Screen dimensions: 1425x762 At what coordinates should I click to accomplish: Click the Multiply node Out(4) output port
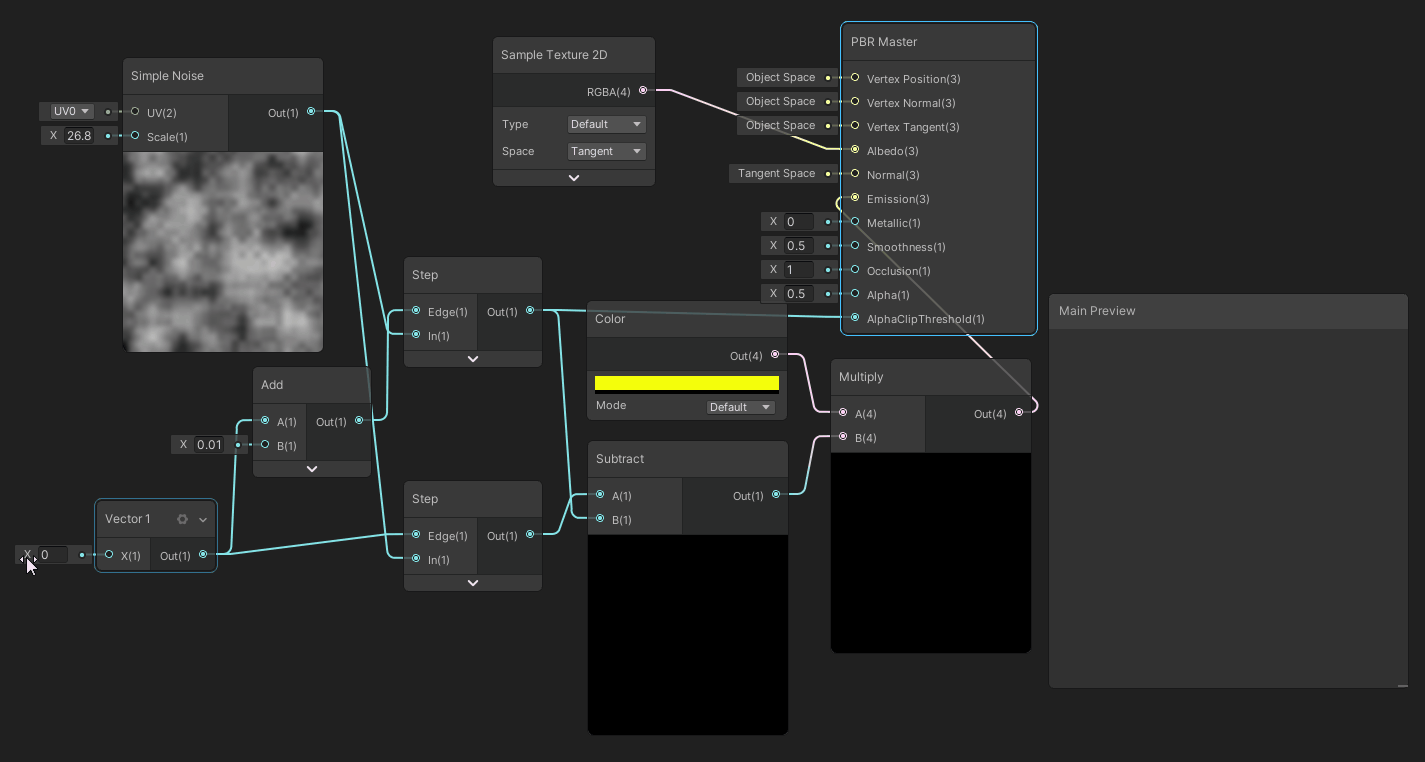pos(1019,413)
